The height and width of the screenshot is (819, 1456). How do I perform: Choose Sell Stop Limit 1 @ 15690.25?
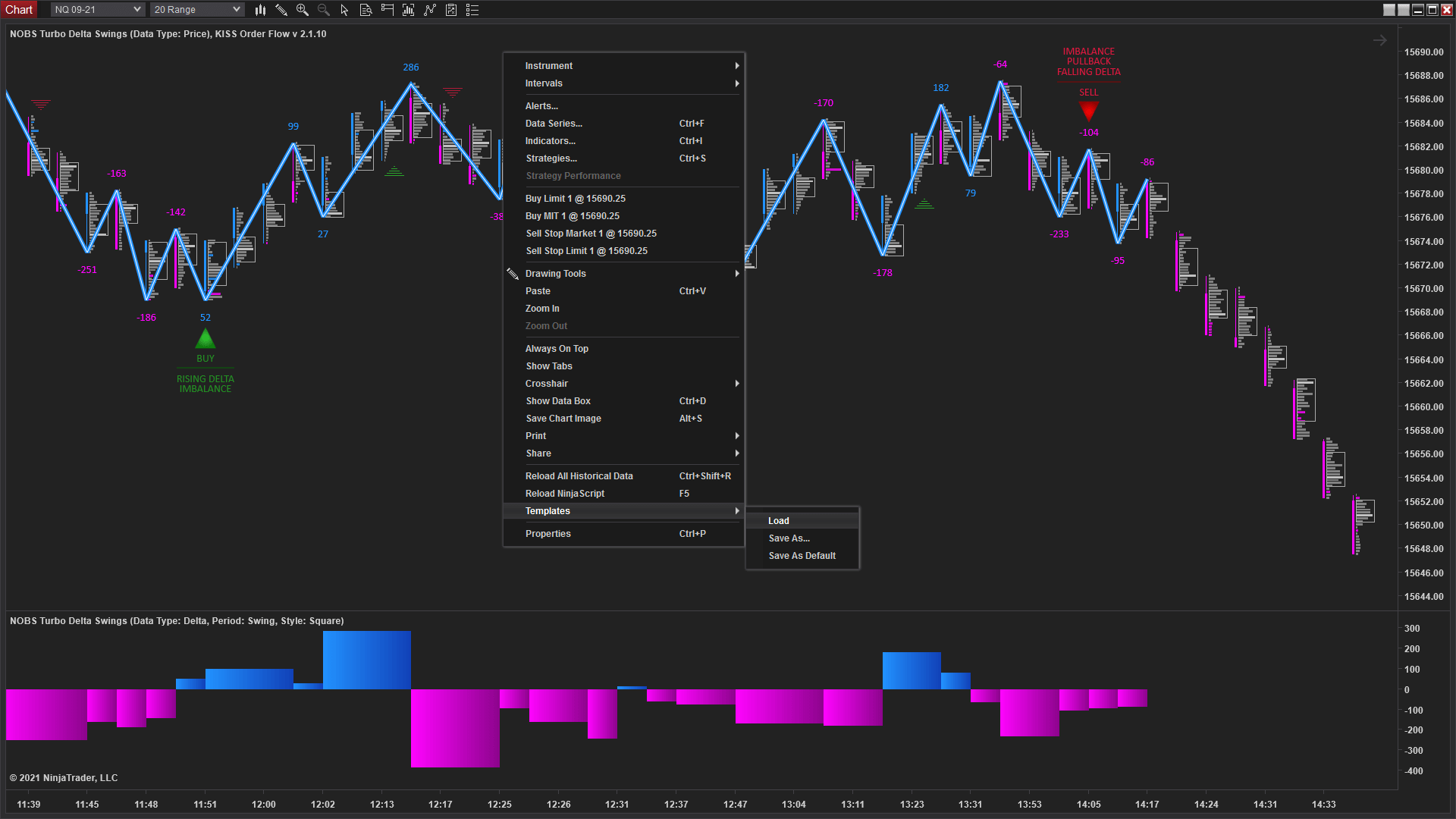624,251
